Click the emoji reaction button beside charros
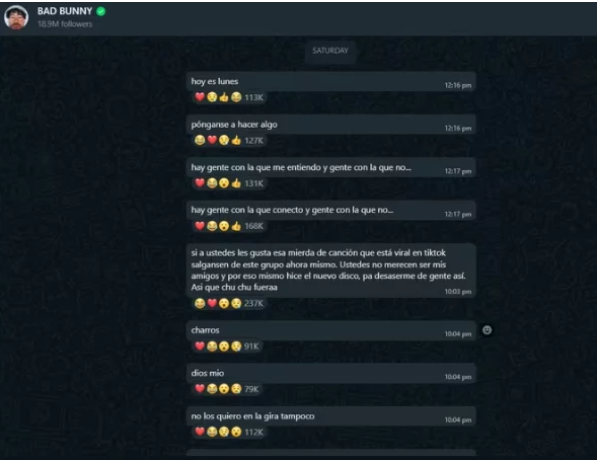 pos(487,330)
